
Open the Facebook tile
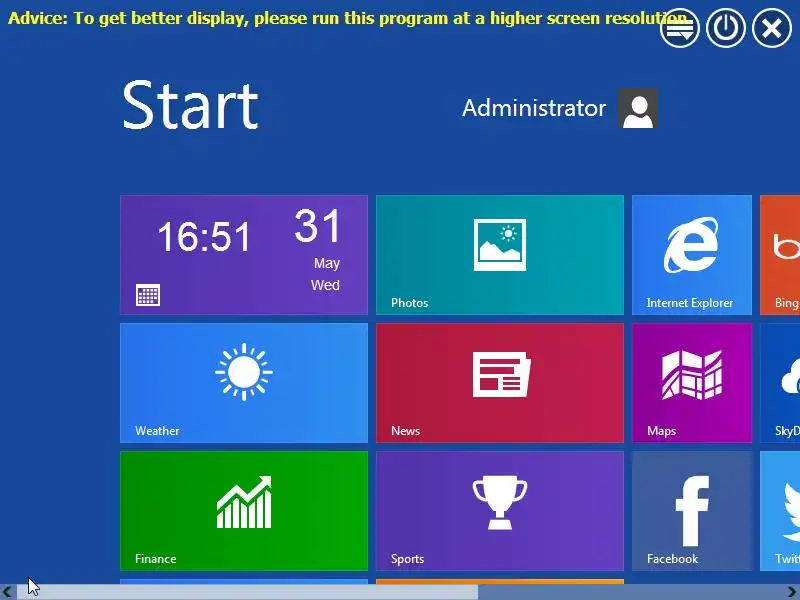click(691, 511)
